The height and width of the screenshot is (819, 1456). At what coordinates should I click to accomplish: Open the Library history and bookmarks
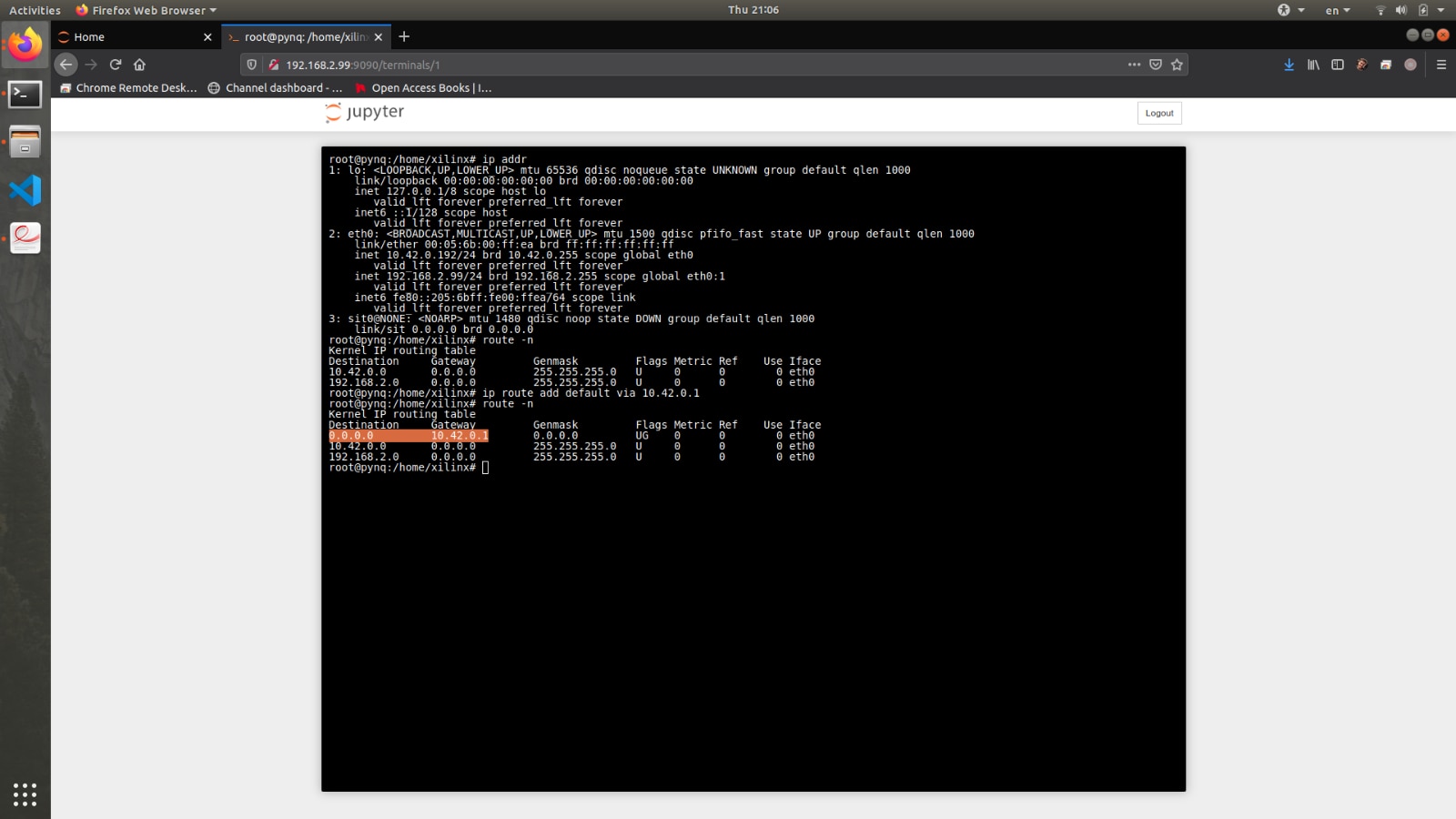tap(1313, 65)
